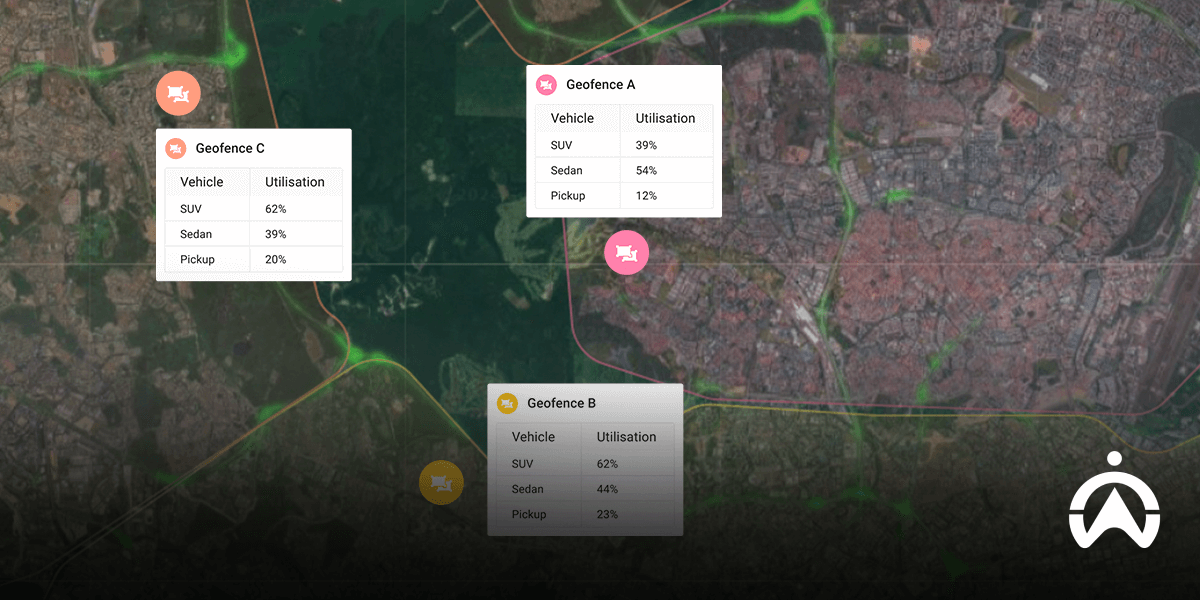Open the Geofence B popup title
Screen dimensions: 1200x600
(x=562, y=402)
